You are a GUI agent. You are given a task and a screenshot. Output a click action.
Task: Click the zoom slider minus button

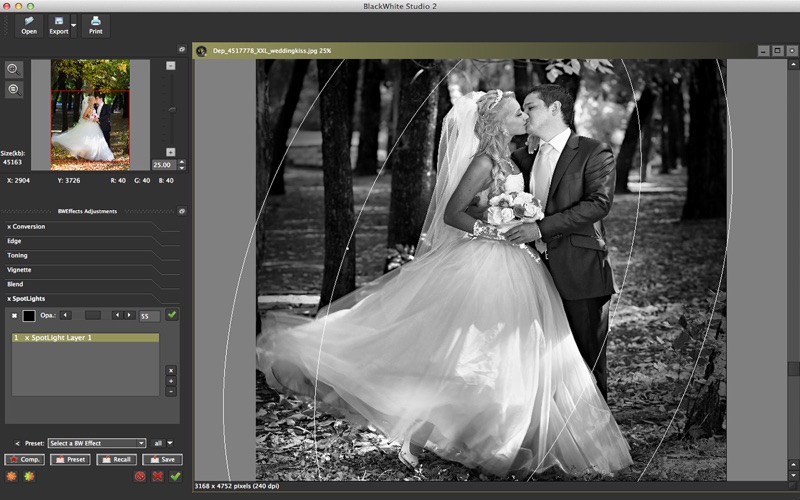point(171,65)
